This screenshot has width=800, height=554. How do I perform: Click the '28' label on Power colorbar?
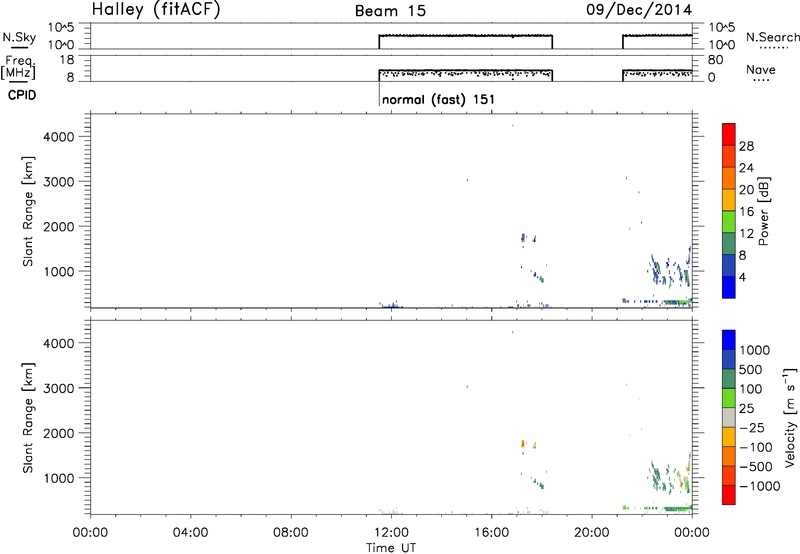pos(746,146)
